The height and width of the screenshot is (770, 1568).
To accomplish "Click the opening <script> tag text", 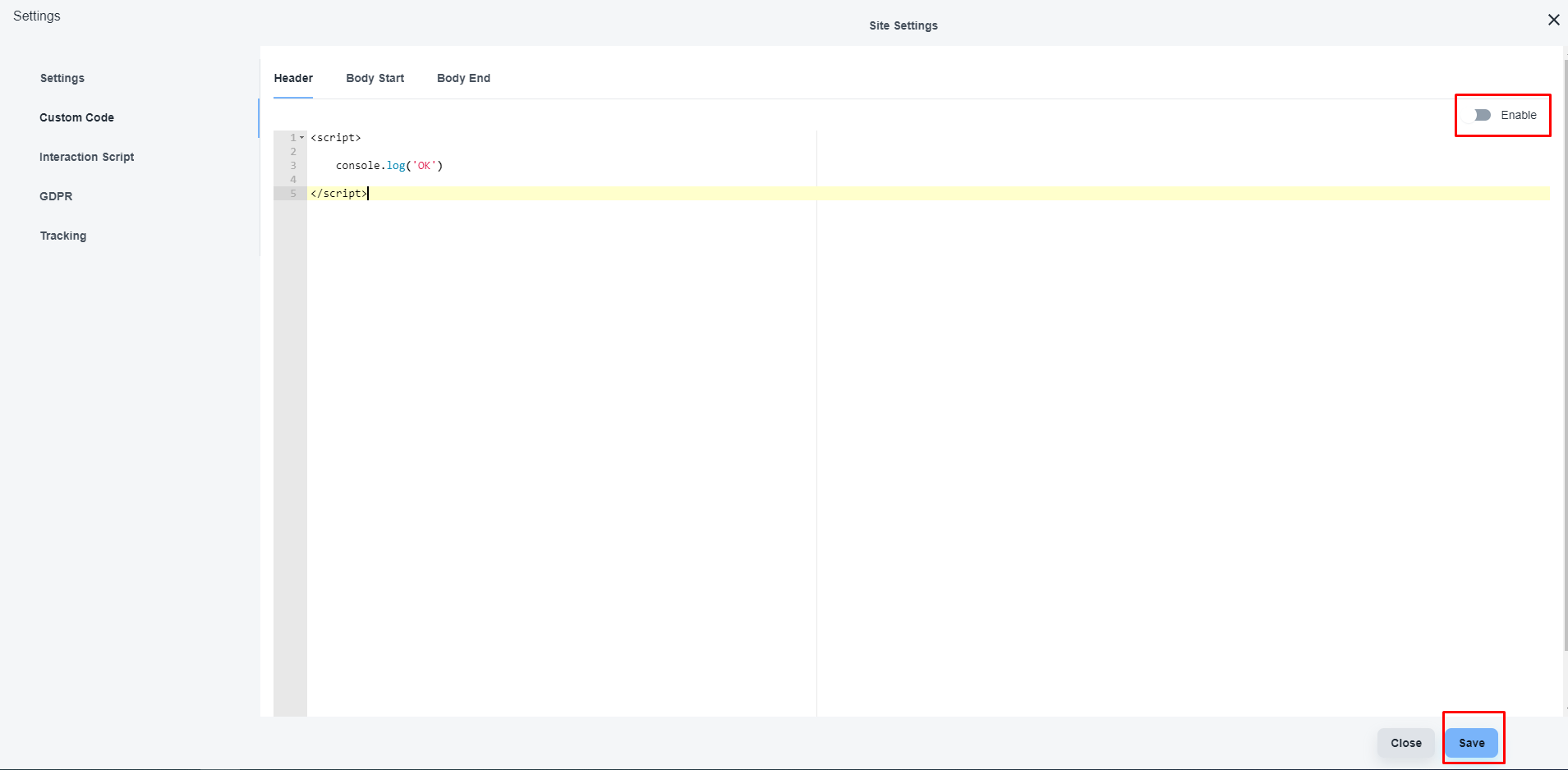I will (335, 138).
